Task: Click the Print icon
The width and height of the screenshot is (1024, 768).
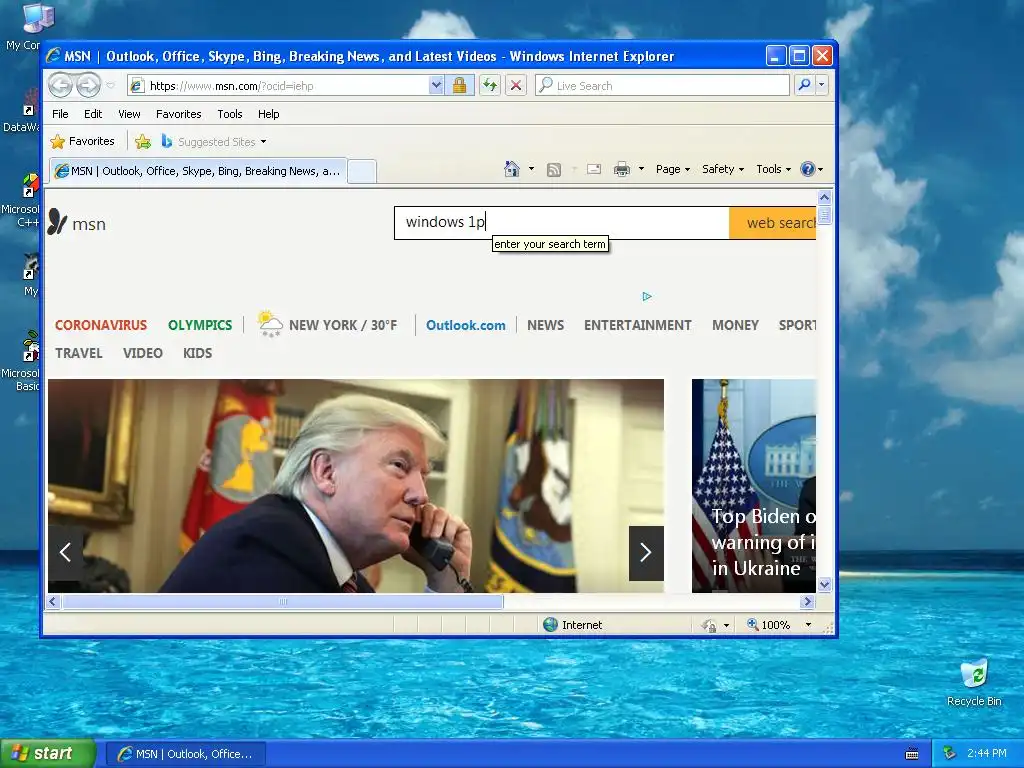Action: pyautogui.click(x=622, y=169)
